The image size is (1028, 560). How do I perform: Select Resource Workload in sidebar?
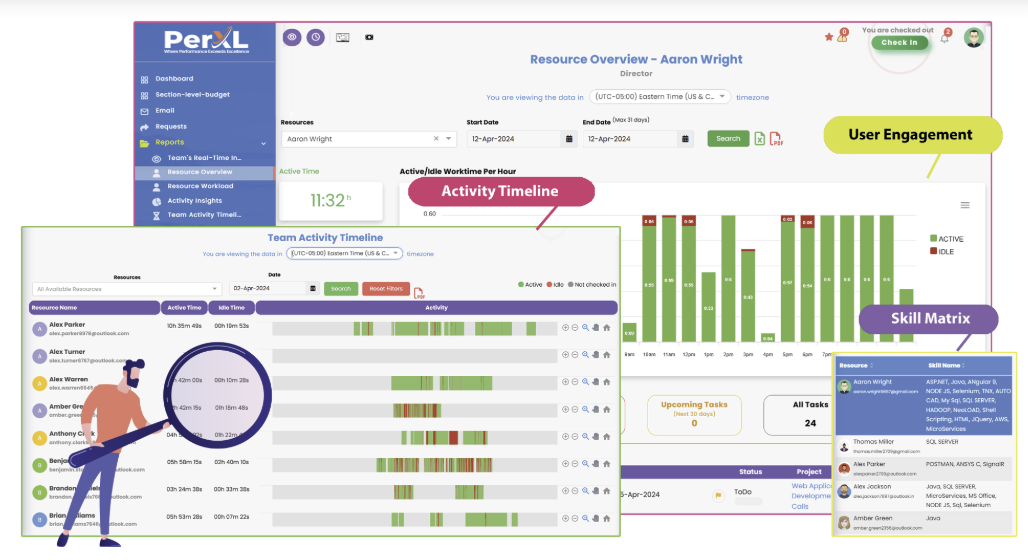200,186
